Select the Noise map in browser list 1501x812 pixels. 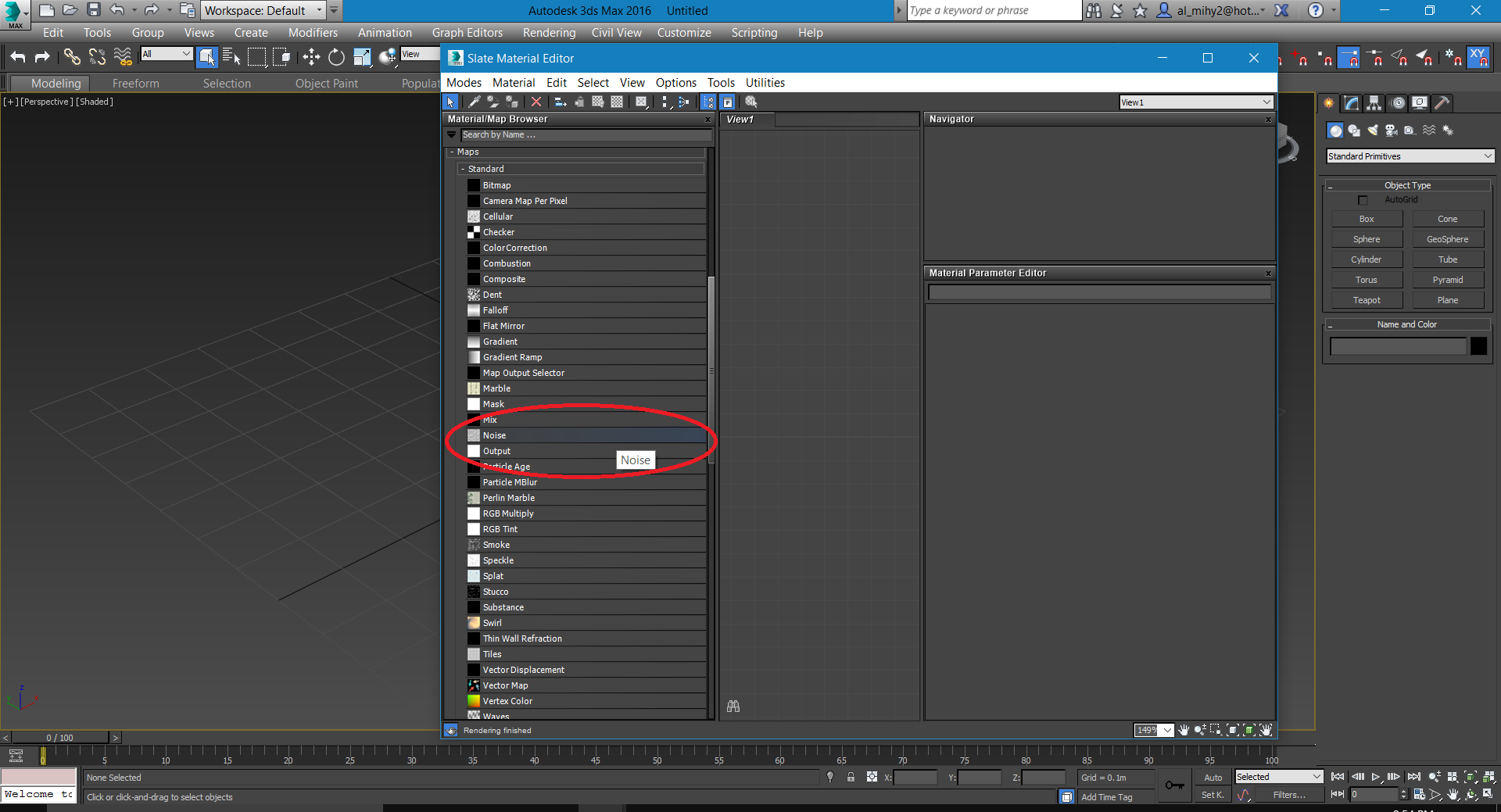click(x=586, y=435)
